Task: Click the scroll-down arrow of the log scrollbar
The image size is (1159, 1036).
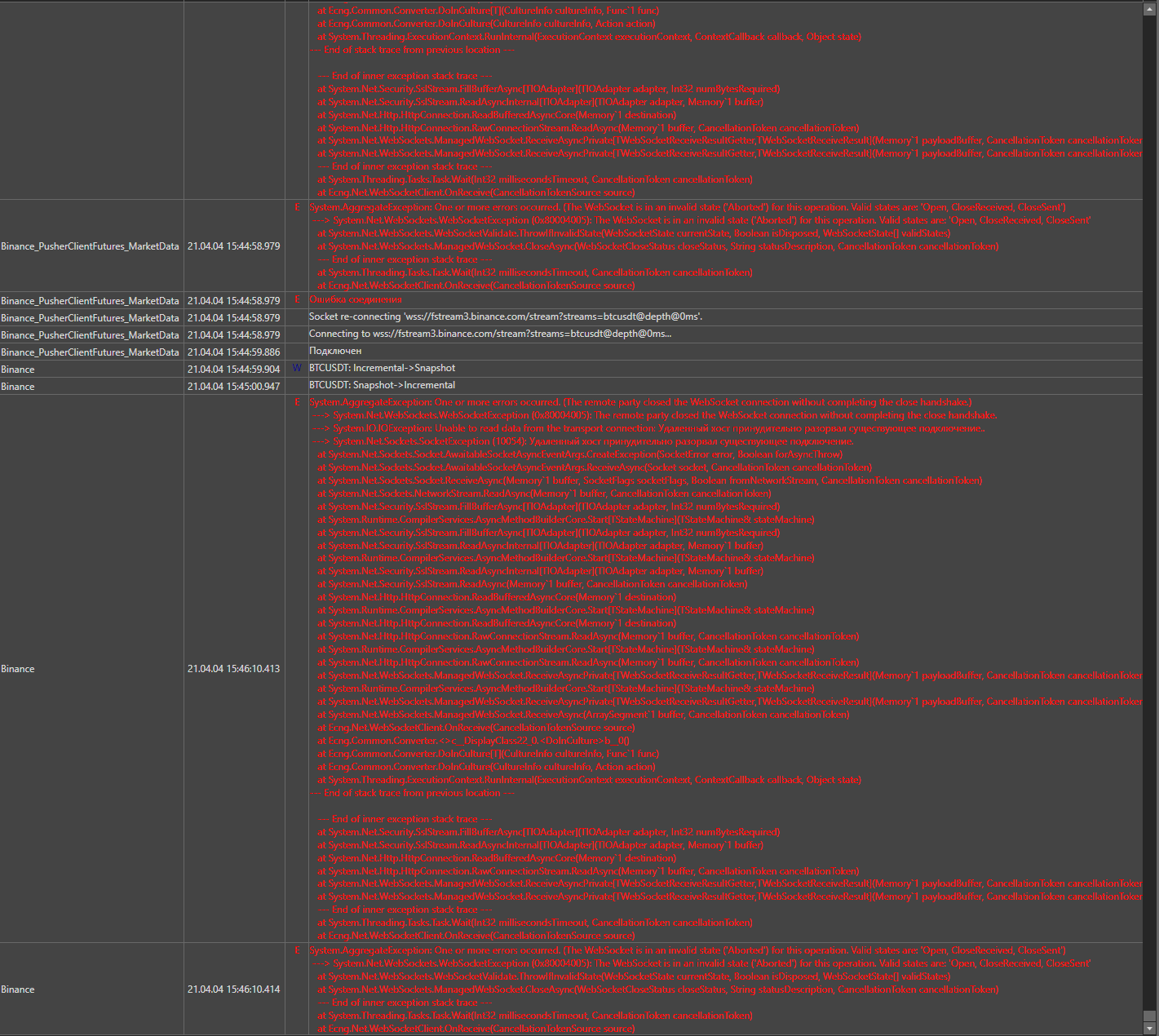Action: click(1149, 1028)
